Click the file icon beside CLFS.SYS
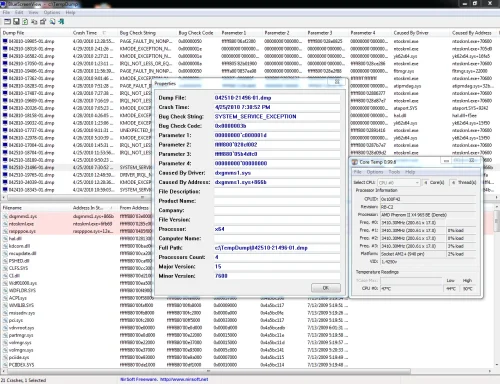Viewport: 500px width, 384px height. tap(5, 268)
